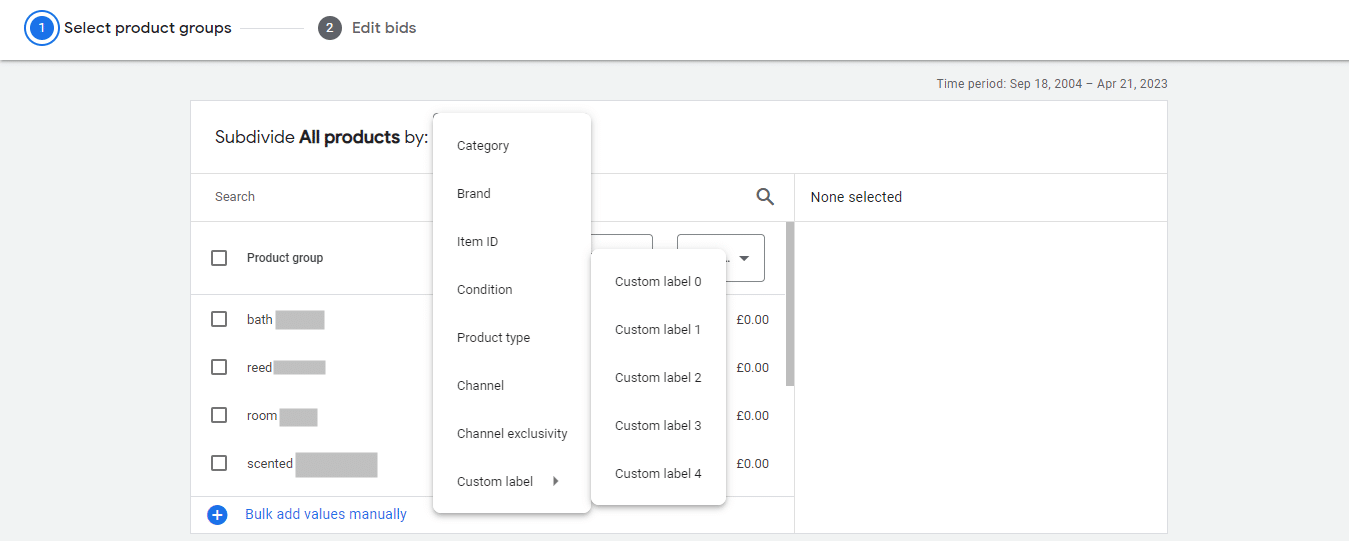Viewport: 1349px width, 541px height.
Task: Click the blue plus icon for bulk add
Action: [x=217, y=515]
